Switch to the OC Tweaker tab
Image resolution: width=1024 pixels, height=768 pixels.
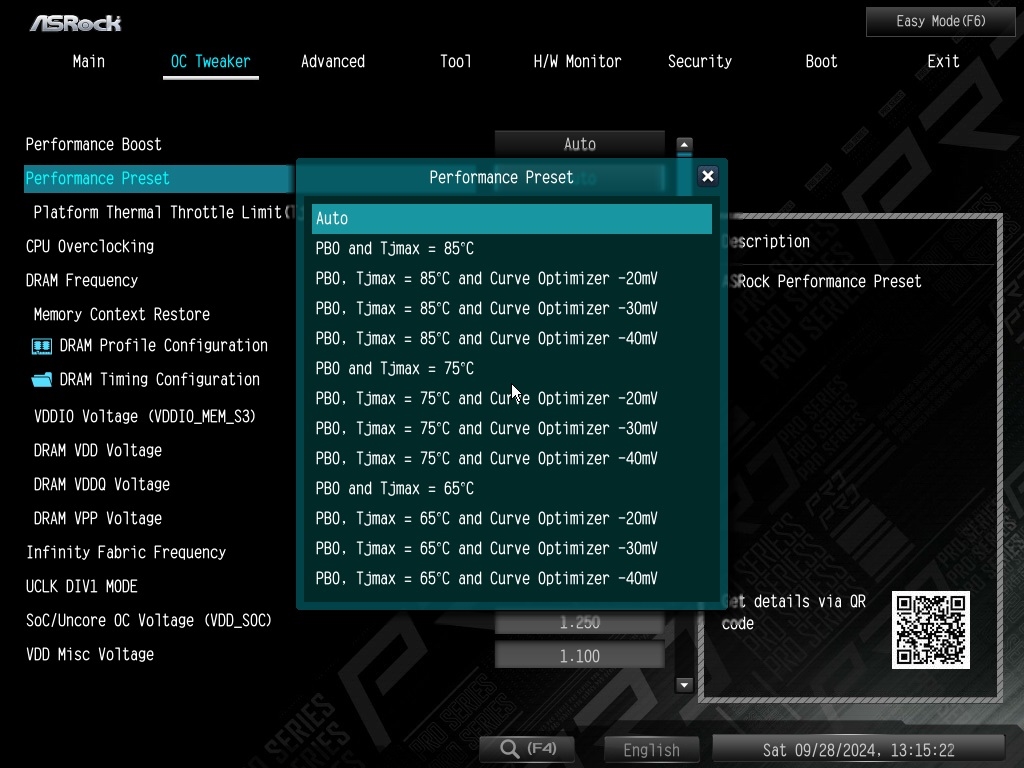[210, 61]
